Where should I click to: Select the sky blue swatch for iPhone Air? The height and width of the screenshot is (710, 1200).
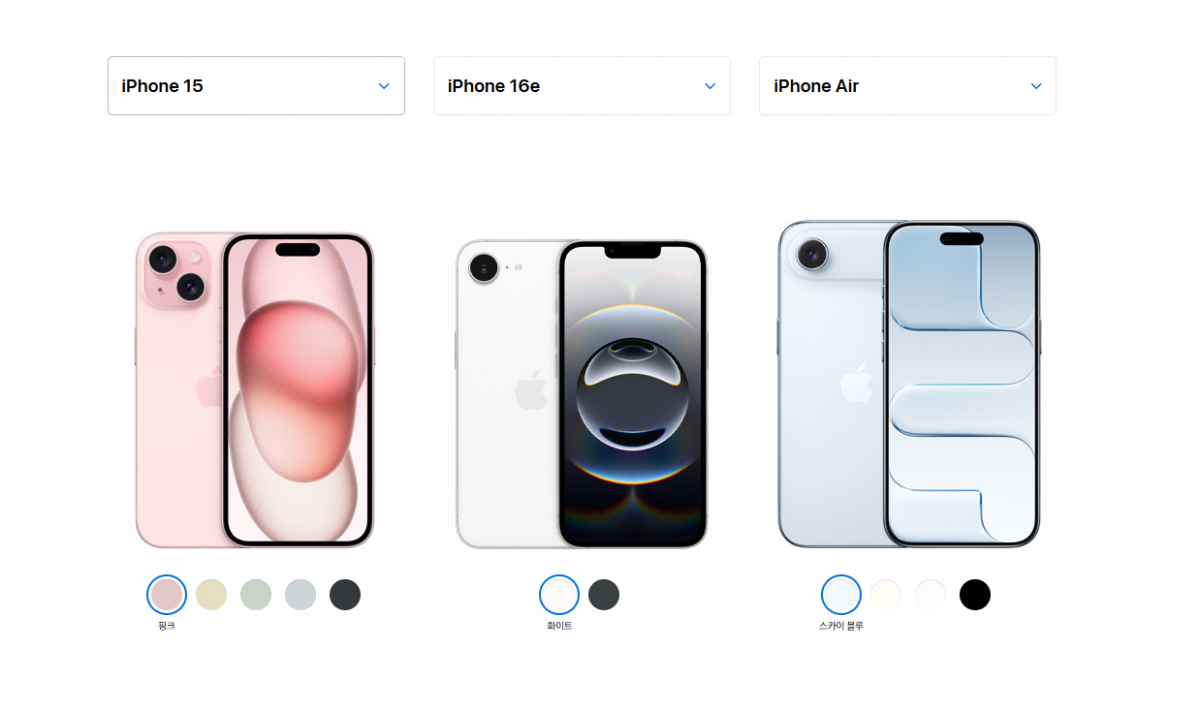point(841,595)
